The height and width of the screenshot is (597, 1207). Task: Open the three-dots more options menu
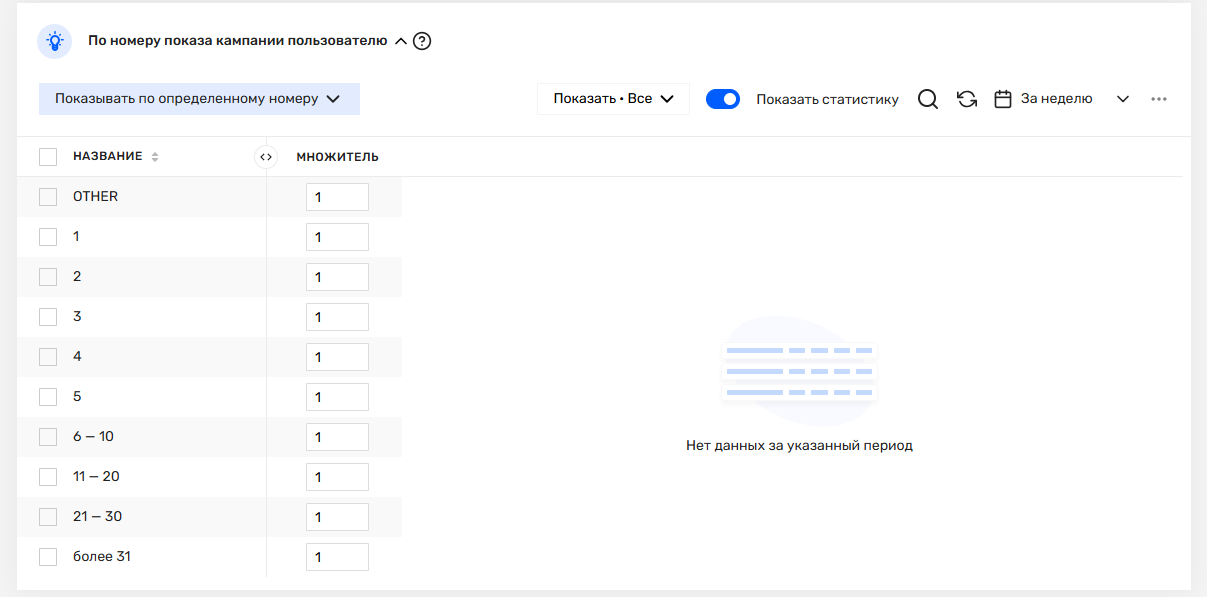point(1159,99)
